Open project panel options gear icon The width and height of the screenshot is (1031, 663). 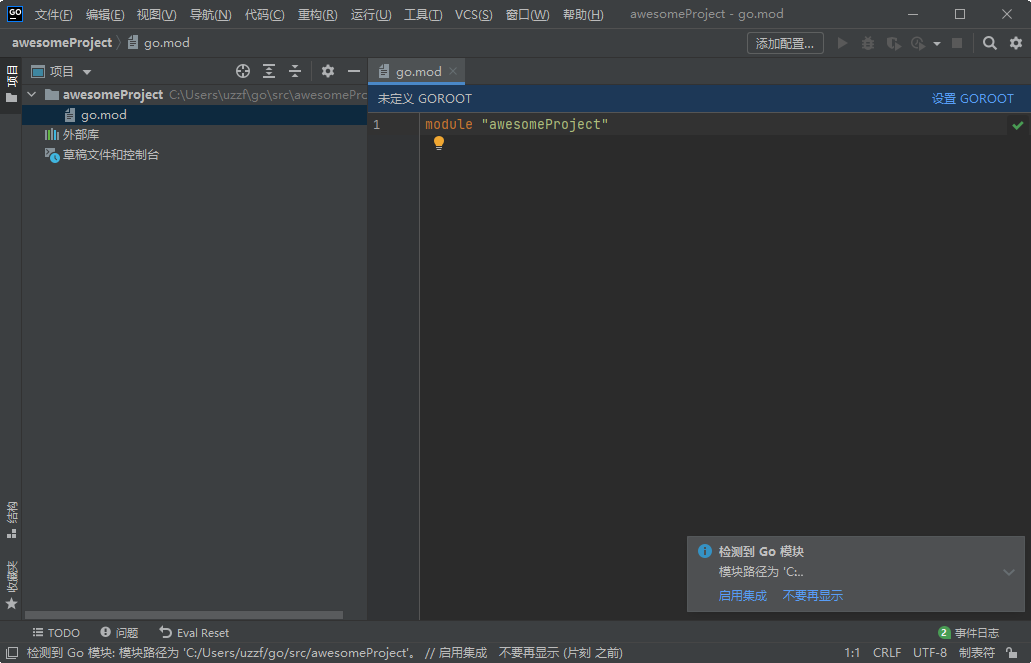click(327, 71)
